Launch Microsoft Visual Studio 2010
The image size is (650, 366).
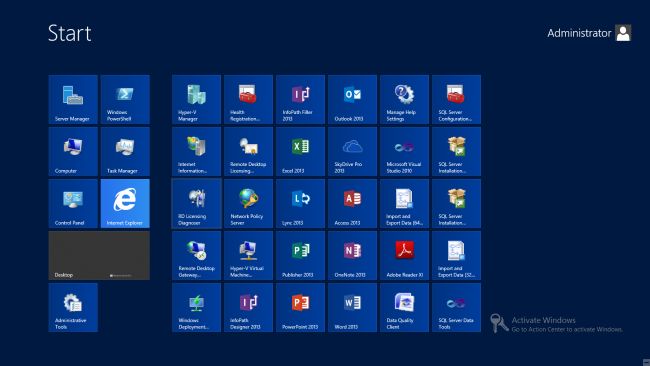coord(405,152)
